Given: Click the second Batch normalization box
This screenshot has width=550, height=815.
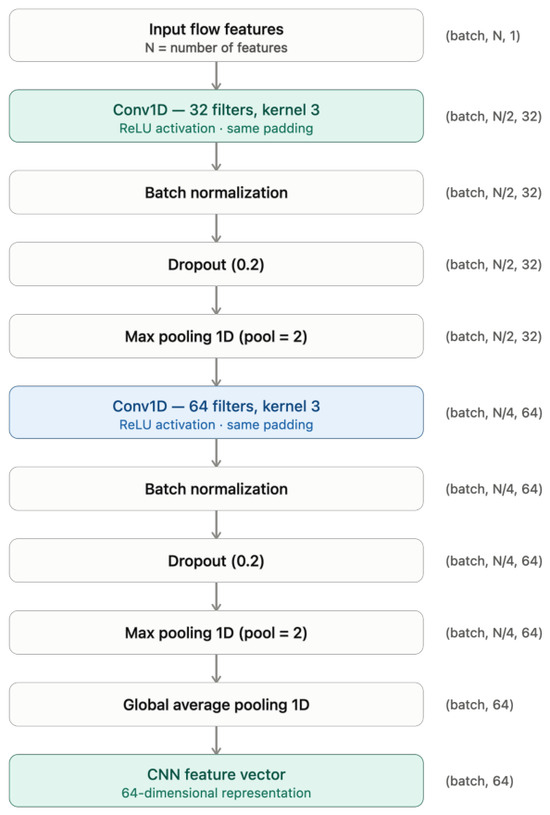Looking at the screenshot, I should point(216,489).
